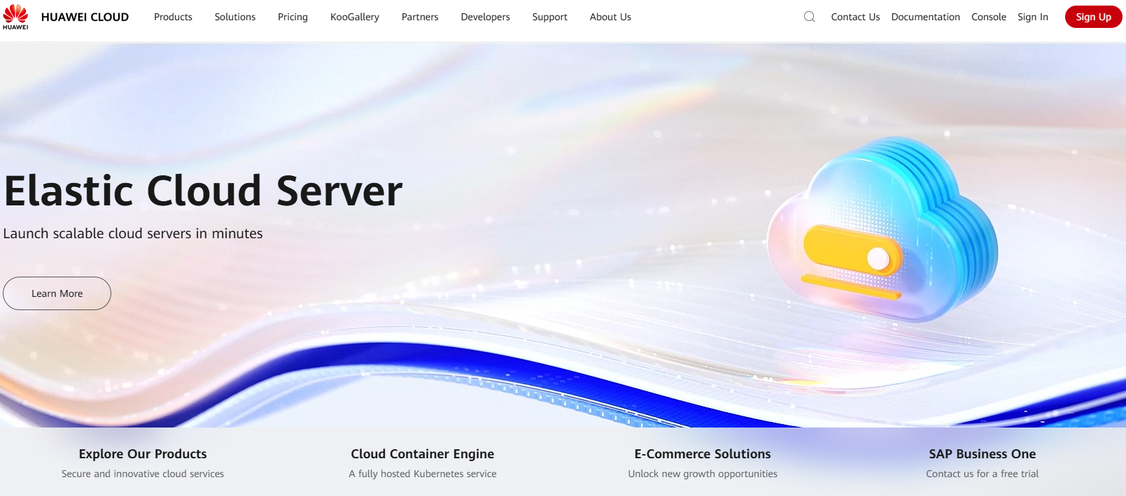Open the search magnifier icon
The image size is (1126, 496).
click(809, 17)
